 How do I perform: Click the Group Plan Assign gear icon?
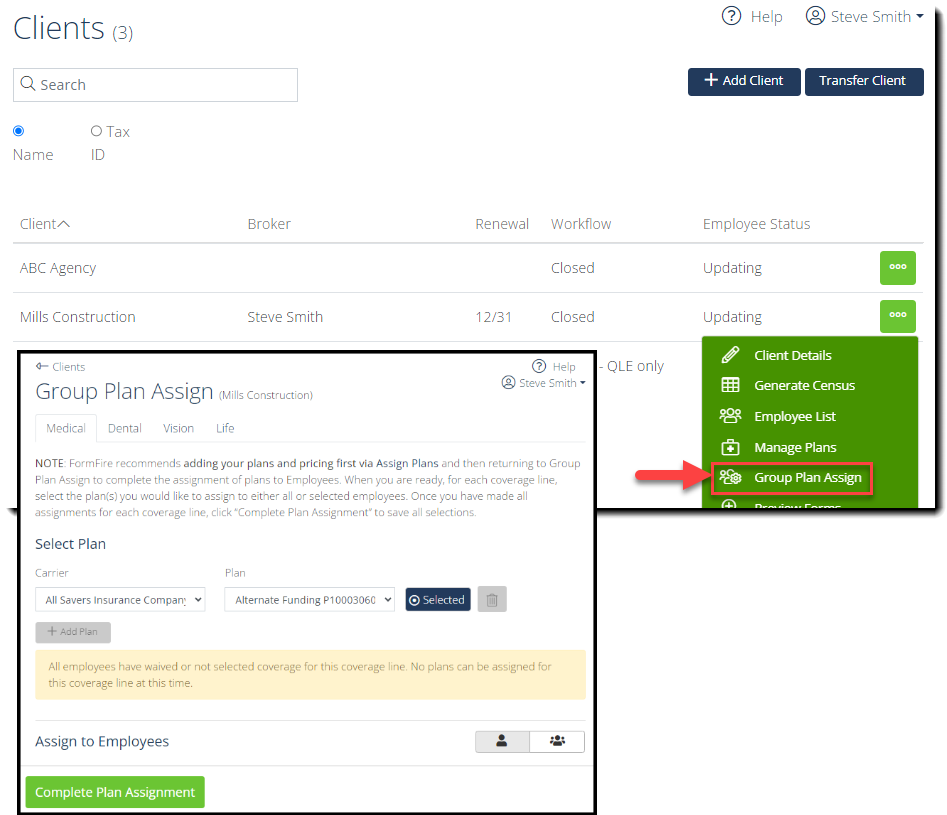pos(729,478)
